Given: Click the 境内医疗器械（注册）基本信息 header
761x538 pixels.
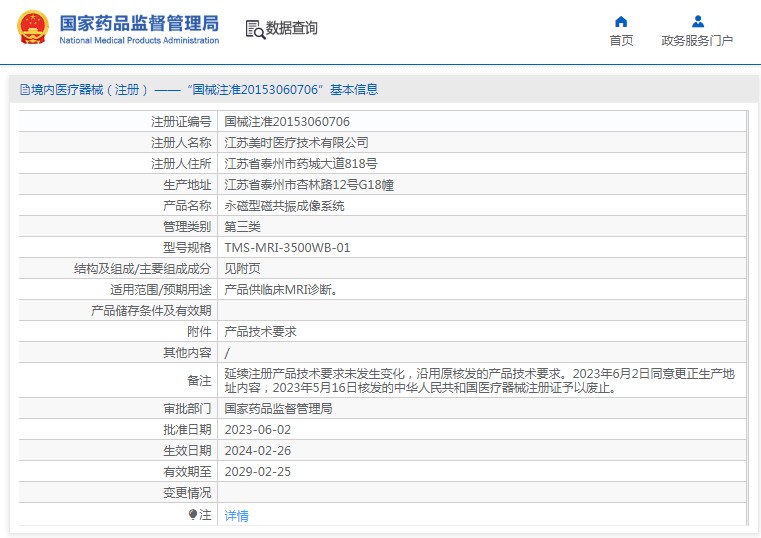Looking at the screenshot, I should tap(199, 90).
